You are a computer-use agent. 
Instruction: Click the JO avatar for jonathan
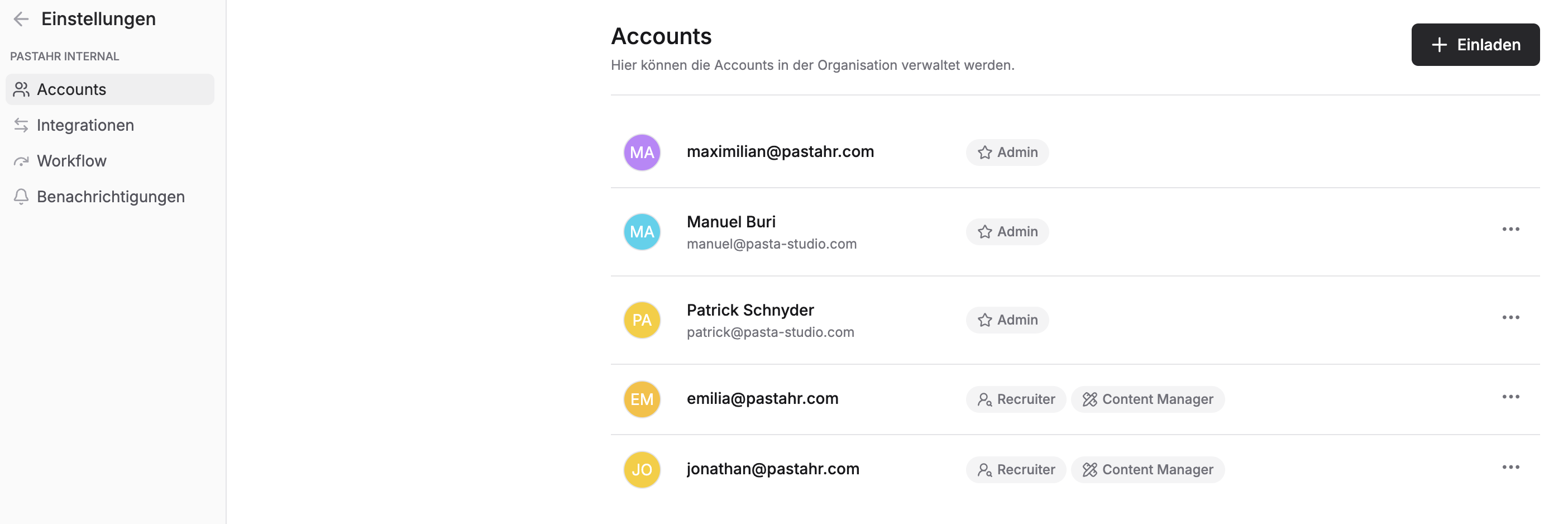coord(642,470)
